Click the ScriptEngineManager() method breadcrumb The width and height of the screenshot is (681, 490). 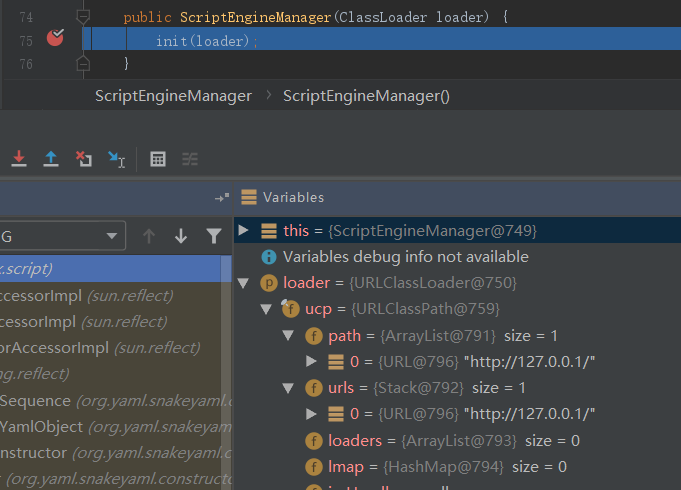pyautogui.click(x=366, y=96)
